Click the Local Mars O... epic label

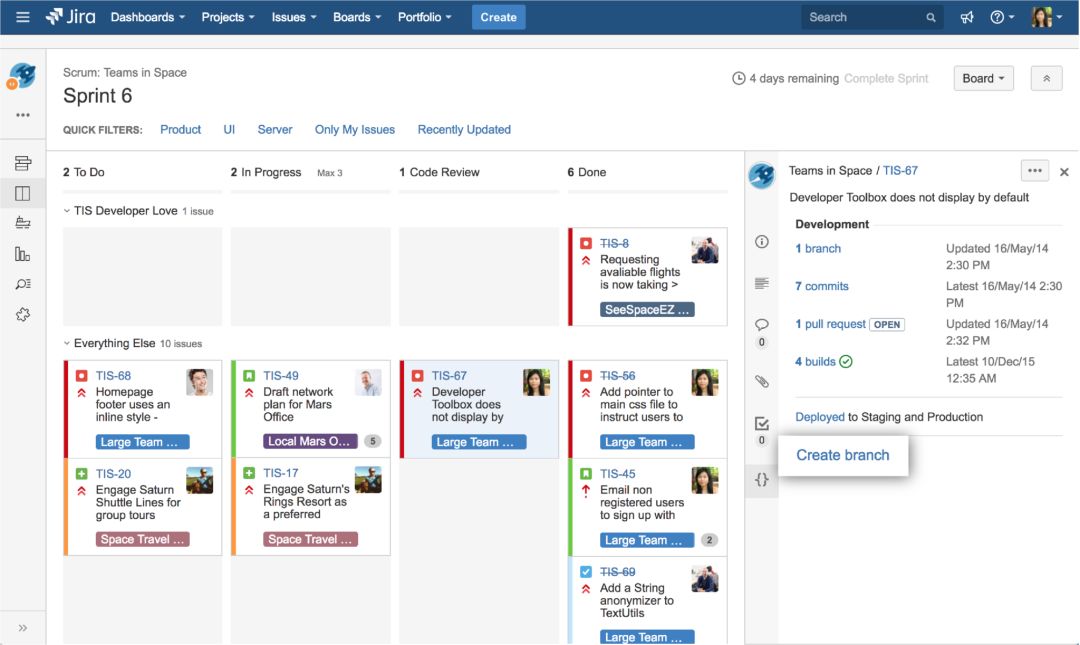pos(310,441)
